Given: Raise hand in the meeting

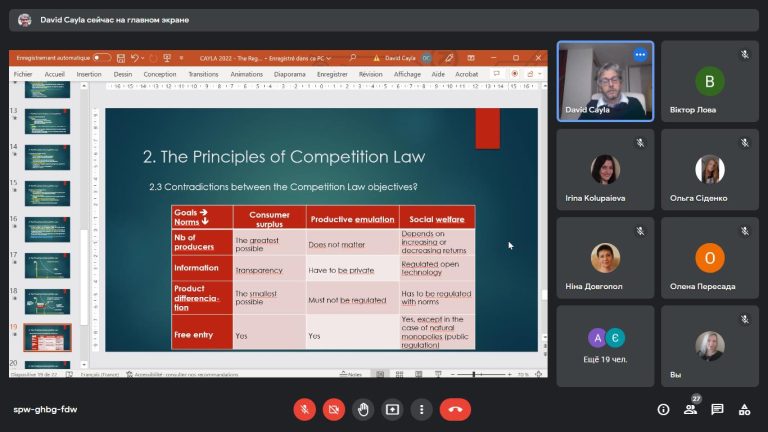Looking at the screenshot, I should click(363, 409).
